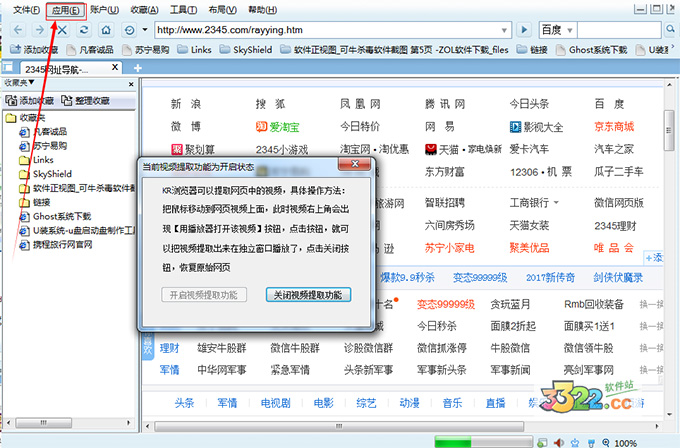Image resolution: width=680 pixels, height=448 pixels.
Task: Select 音乐 category tab
Action: [452, 403]
